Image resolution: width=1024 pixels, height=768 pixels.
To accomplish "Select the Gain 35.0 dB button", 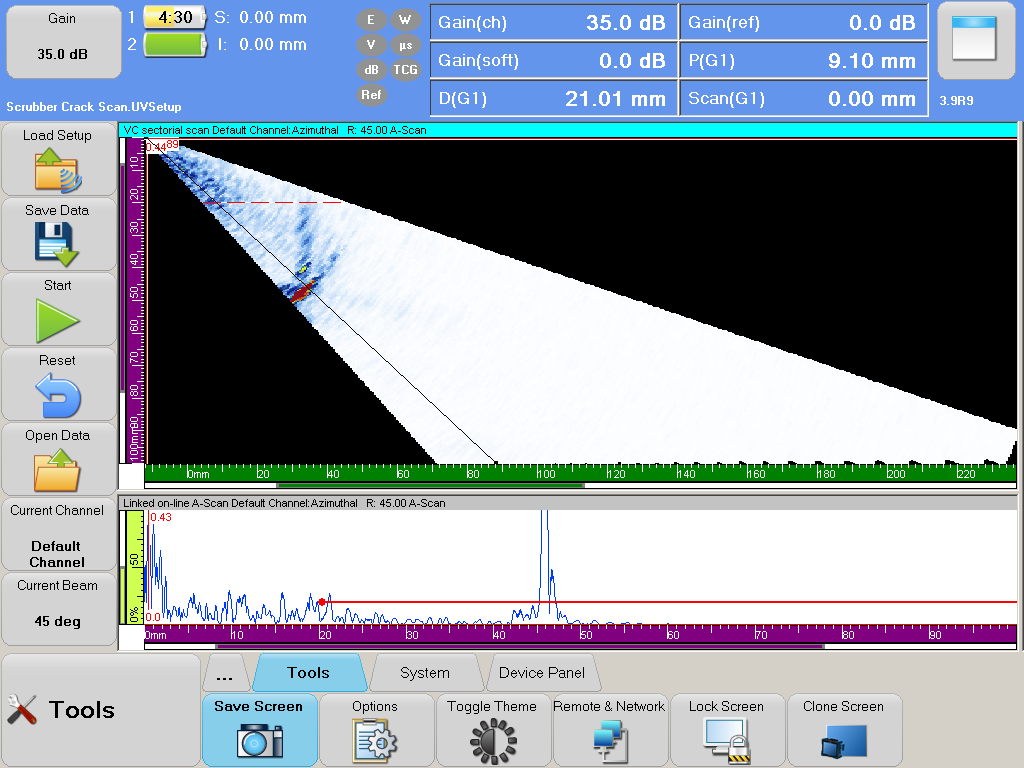I will 62,40.
